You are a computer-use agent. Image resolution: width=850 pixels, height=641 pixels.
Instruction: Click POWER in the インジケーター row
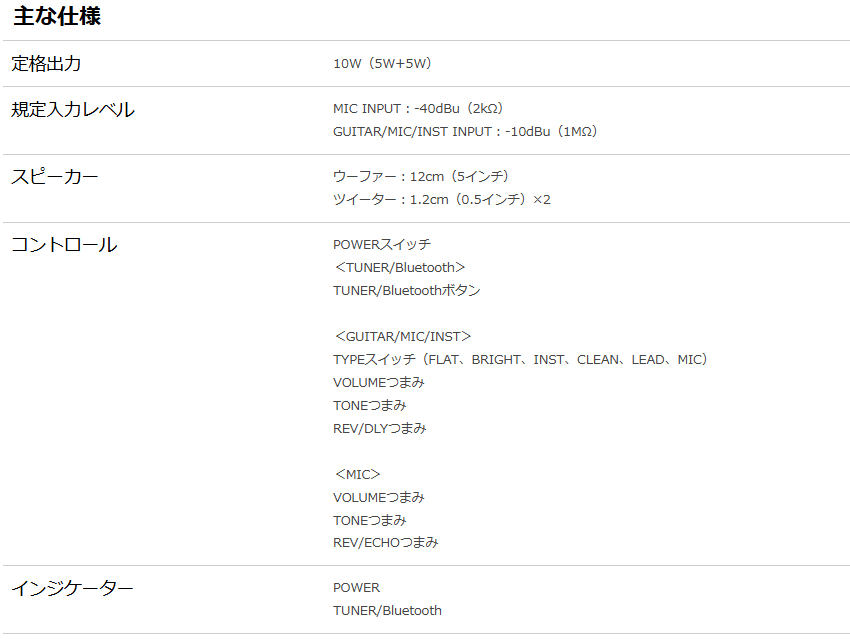pos(357,587)
